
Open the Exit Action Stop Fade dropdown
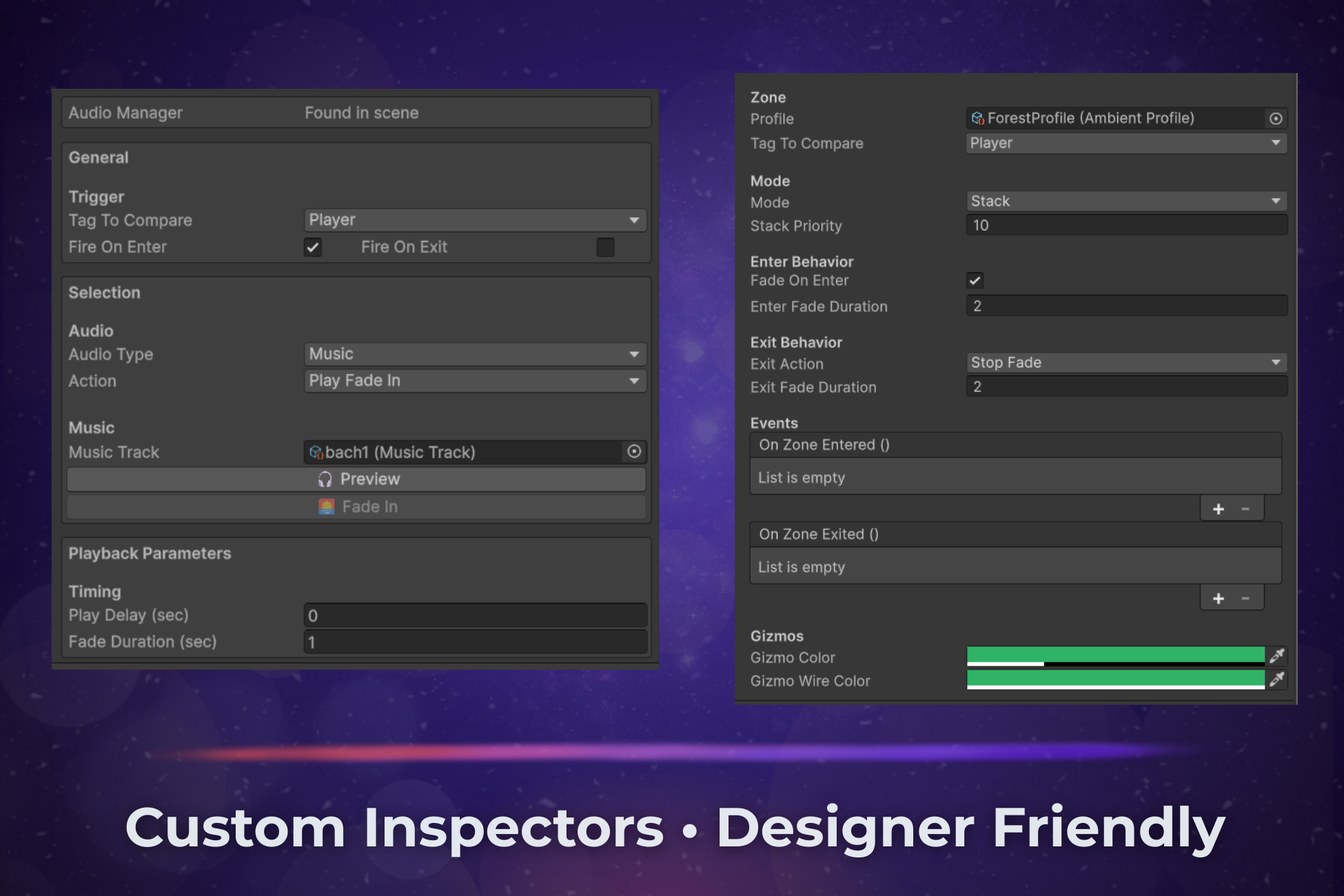(1126, 363)
